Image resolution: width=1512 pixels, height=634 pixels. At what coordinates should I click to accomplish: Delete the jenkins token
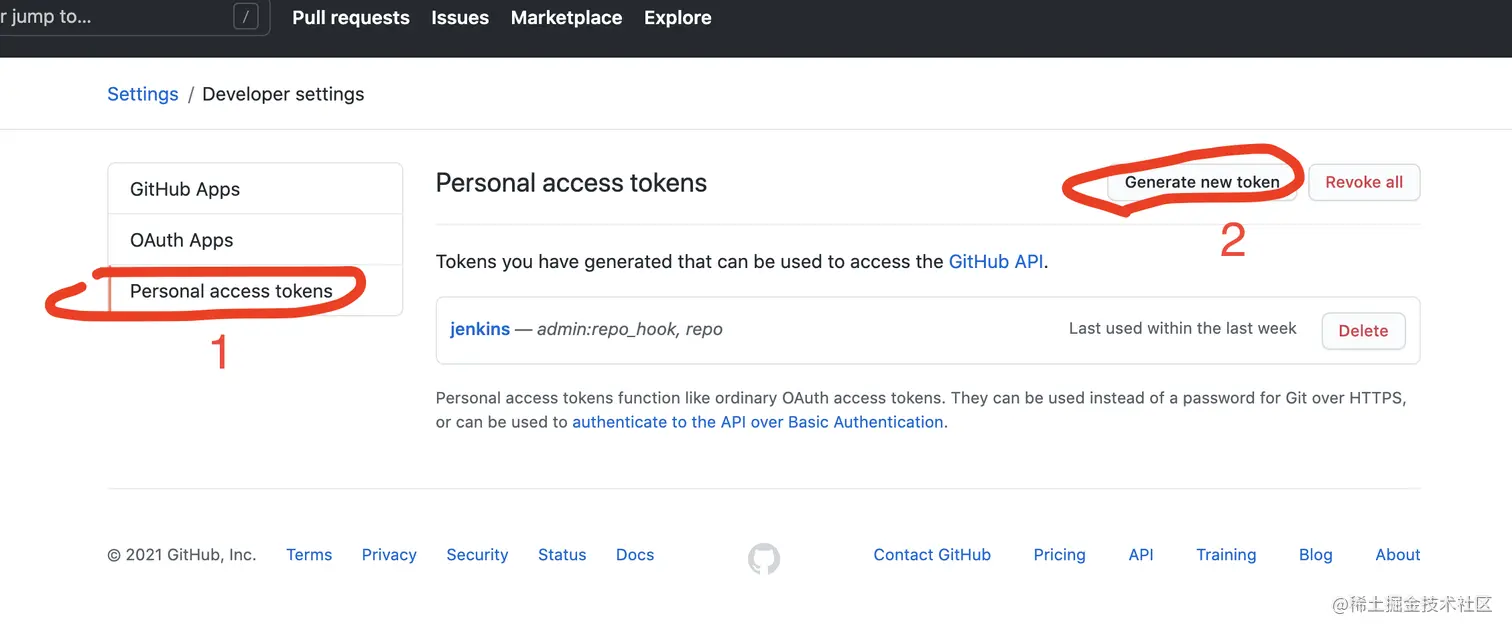coord(1363,331)
